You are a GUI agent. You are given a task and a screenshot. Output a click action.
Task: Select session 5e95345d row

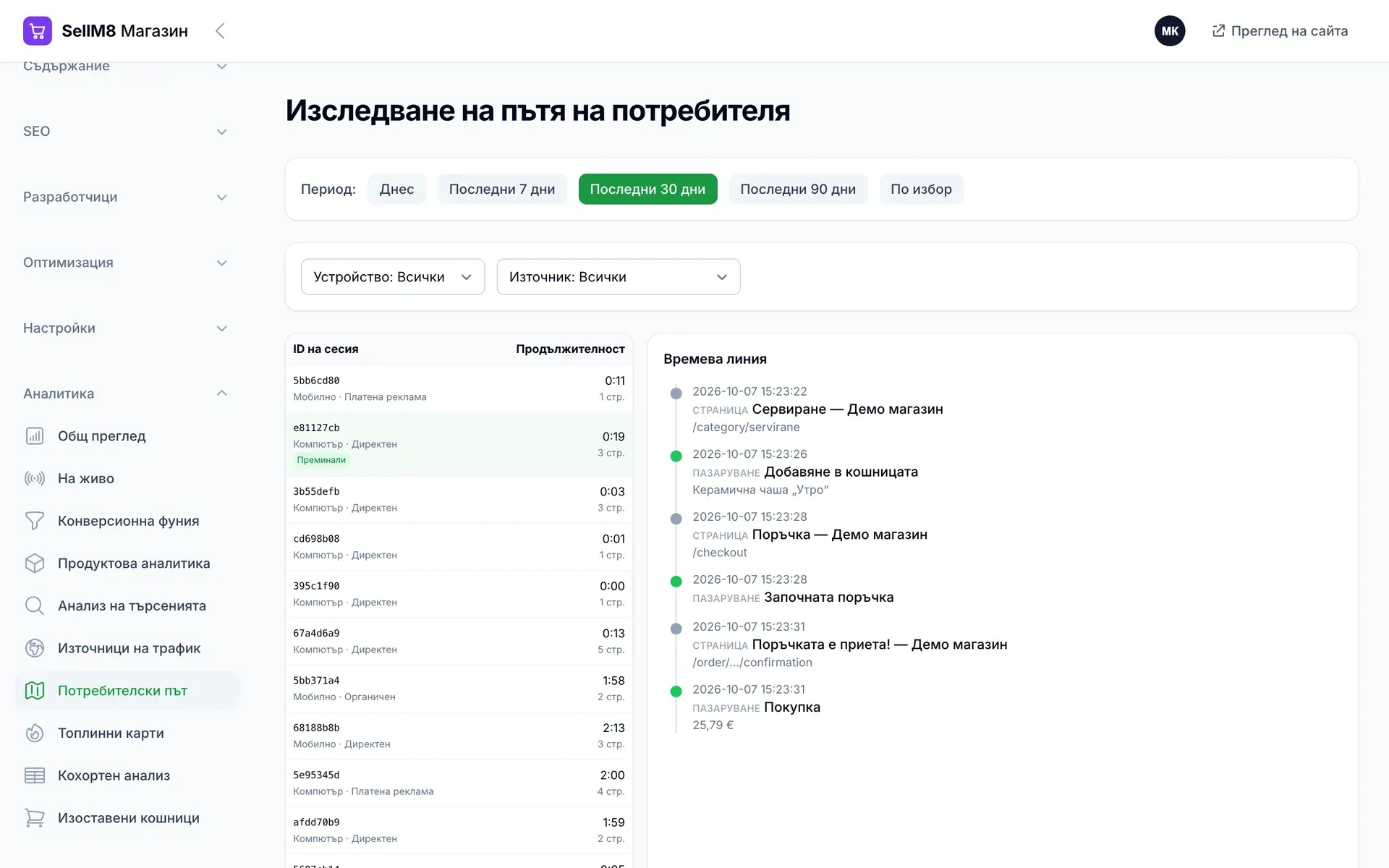pyautogui.click(x=459, y=783)
